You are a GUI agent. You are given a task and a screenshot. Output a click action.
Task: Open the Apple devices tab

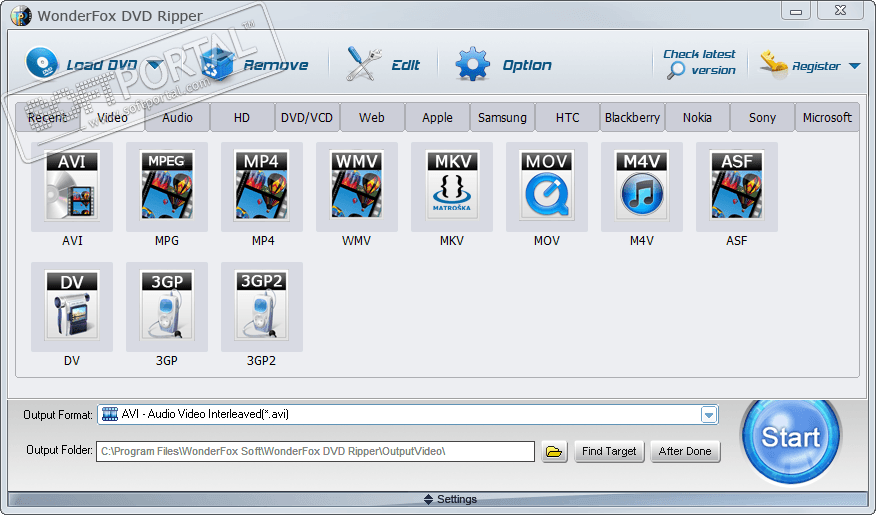coord(437,117)
